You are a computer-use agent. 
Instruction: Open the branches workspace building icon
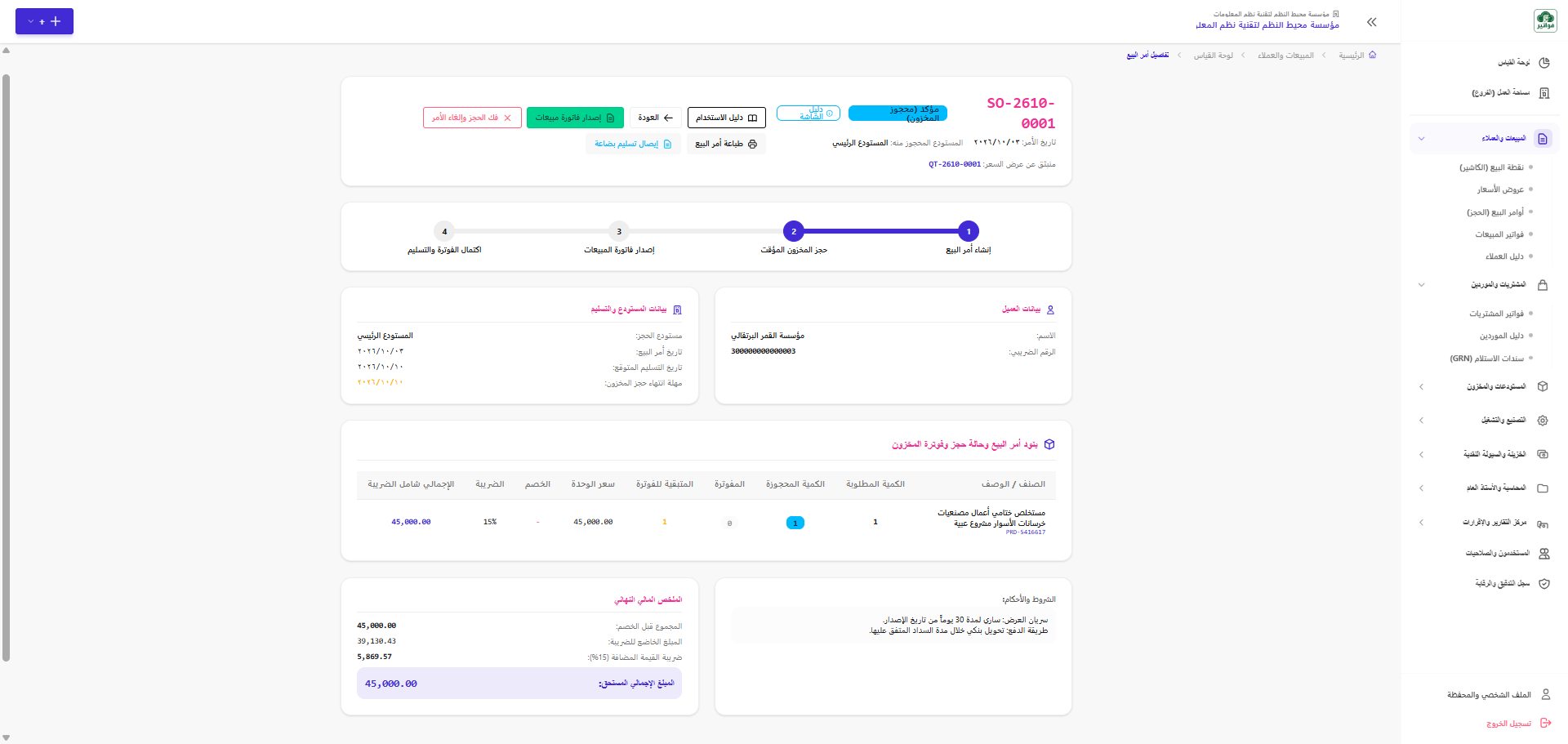point(1543,93)
